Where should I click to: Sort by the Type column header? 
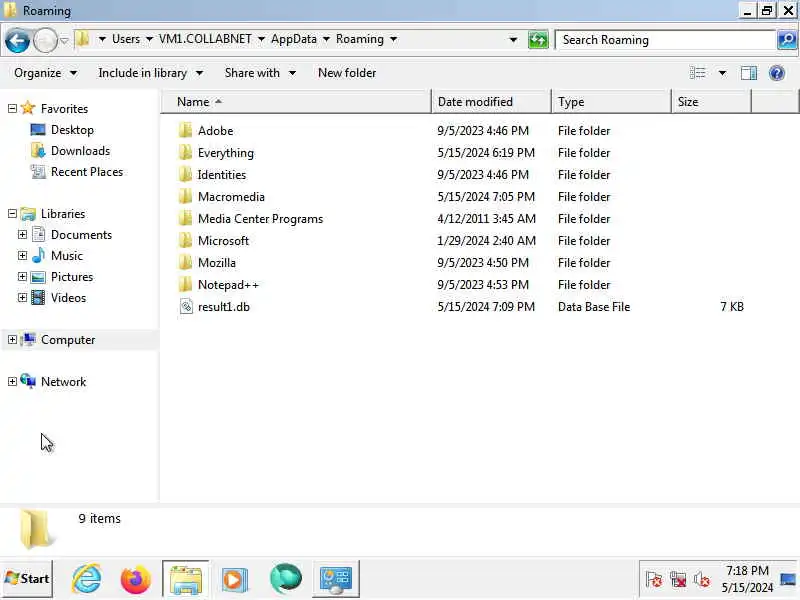[611, 102]
